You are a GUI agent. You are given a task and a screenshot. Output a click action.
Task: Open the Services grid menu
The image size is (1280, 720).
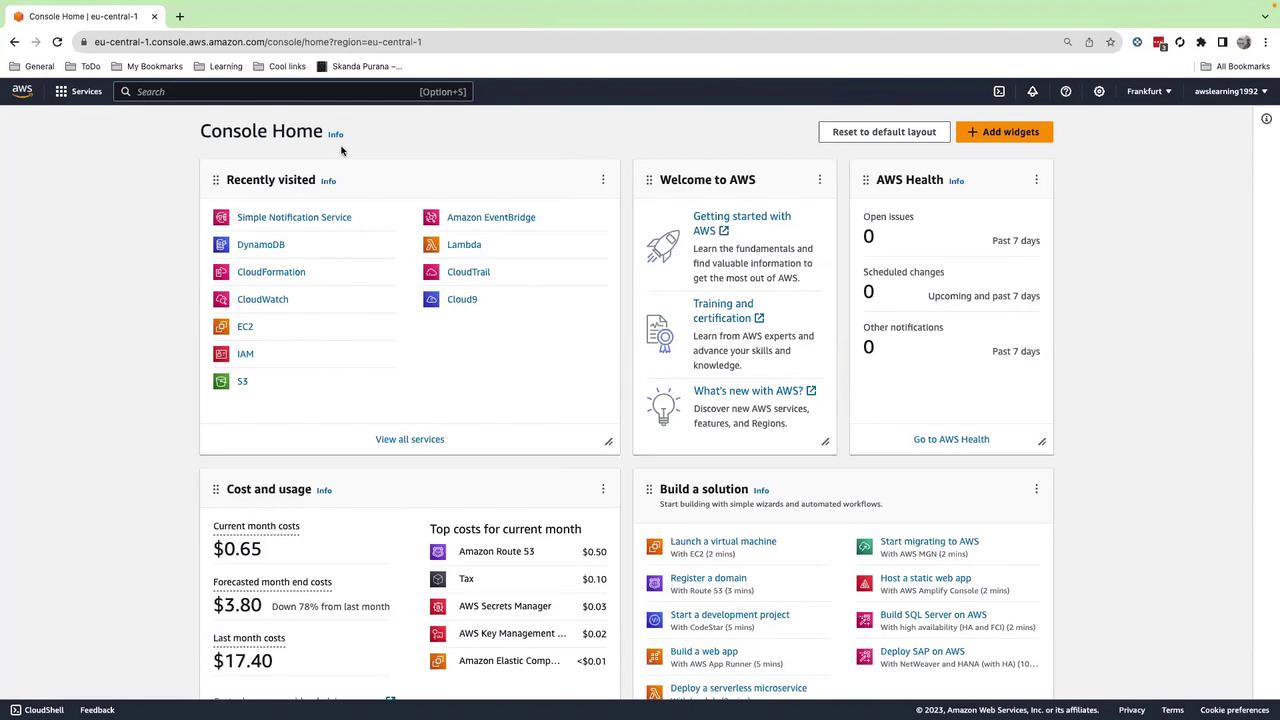[78, 91]
